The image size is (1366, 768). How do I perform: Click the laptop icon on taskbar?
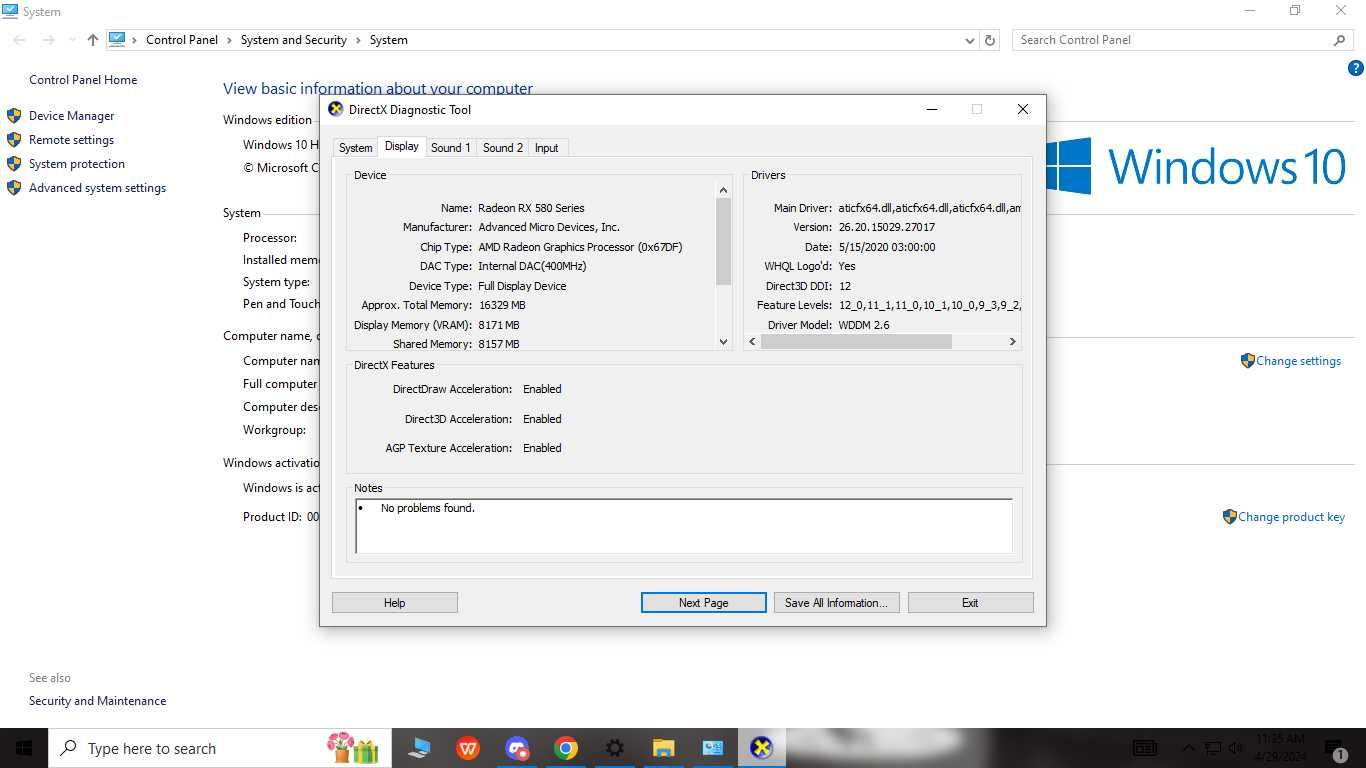(419, 748)
